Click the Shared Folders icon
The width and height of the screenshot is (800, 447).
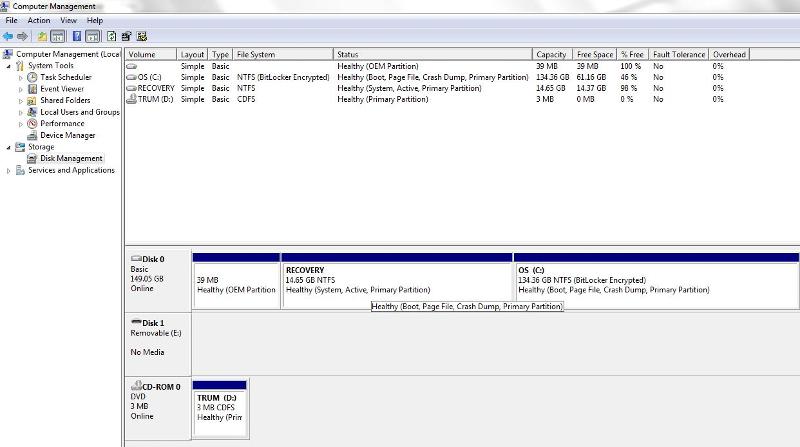[32, 101]
